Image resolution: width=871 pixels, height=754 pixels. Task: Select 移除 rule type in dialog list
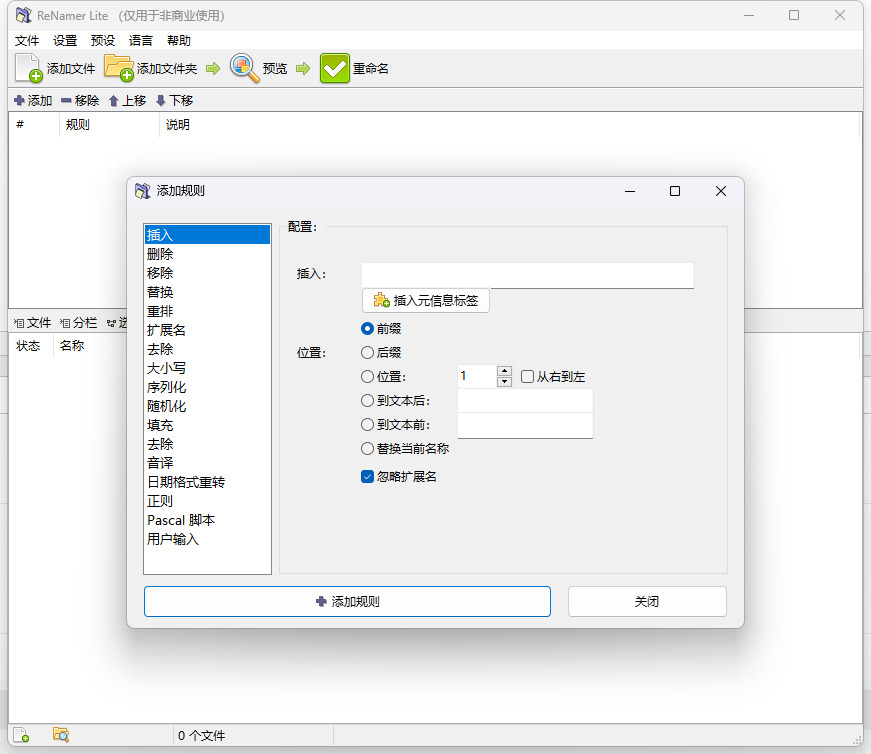point(207,273)
